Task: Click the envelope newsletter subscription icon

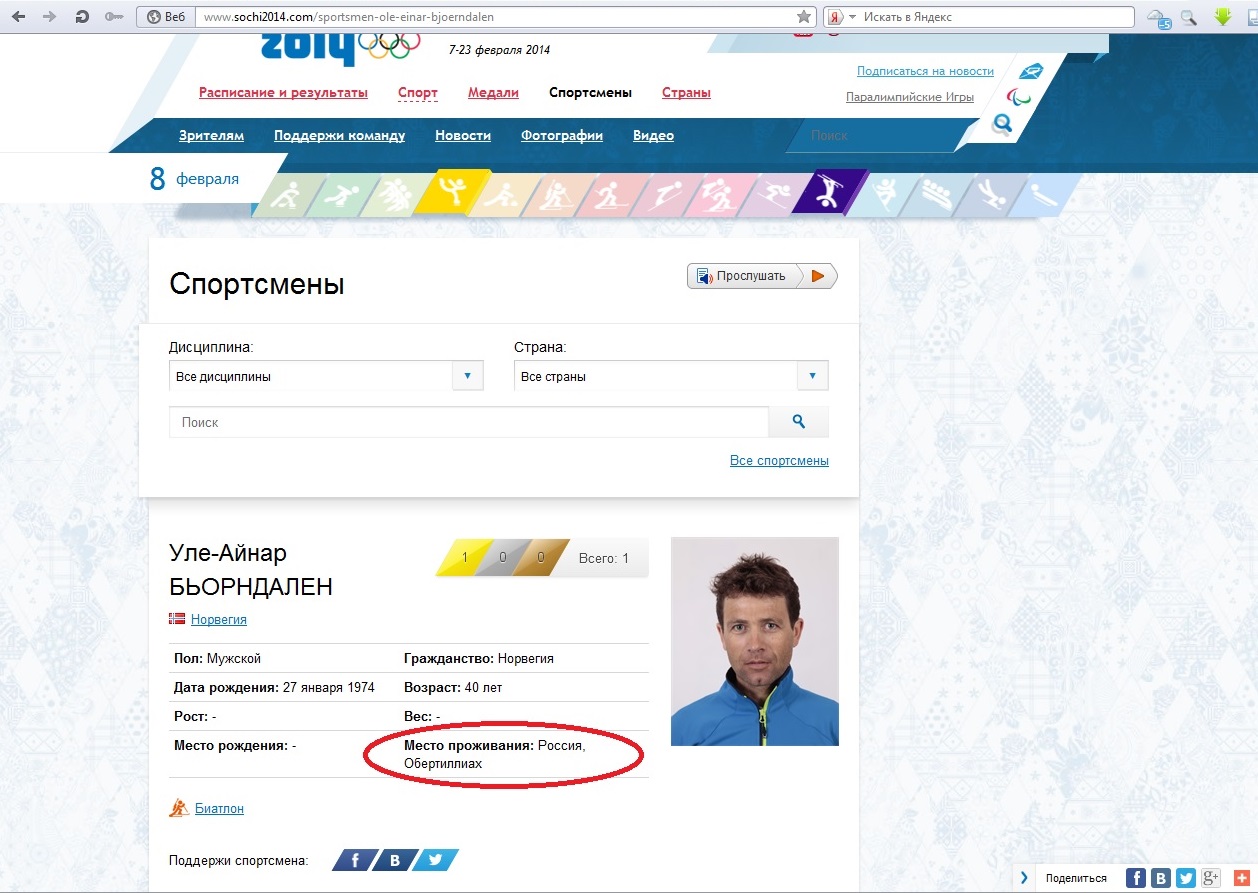Action: 1030,71
